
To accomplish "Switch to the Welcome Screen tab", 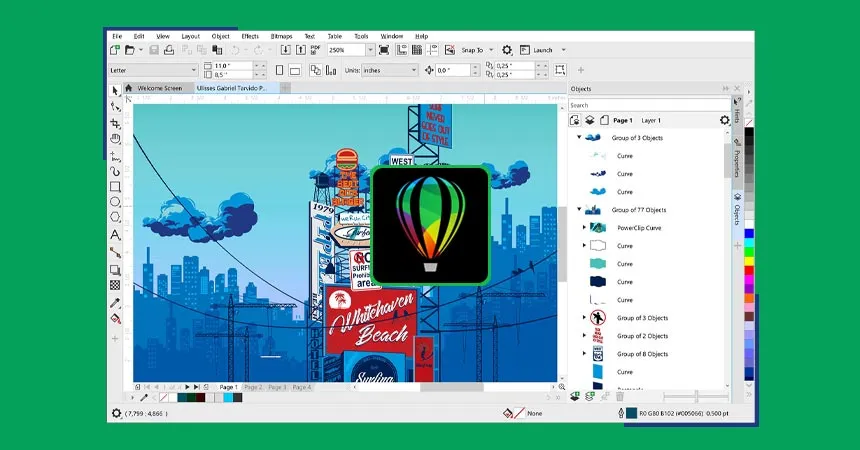I will [x=159, y=88].
